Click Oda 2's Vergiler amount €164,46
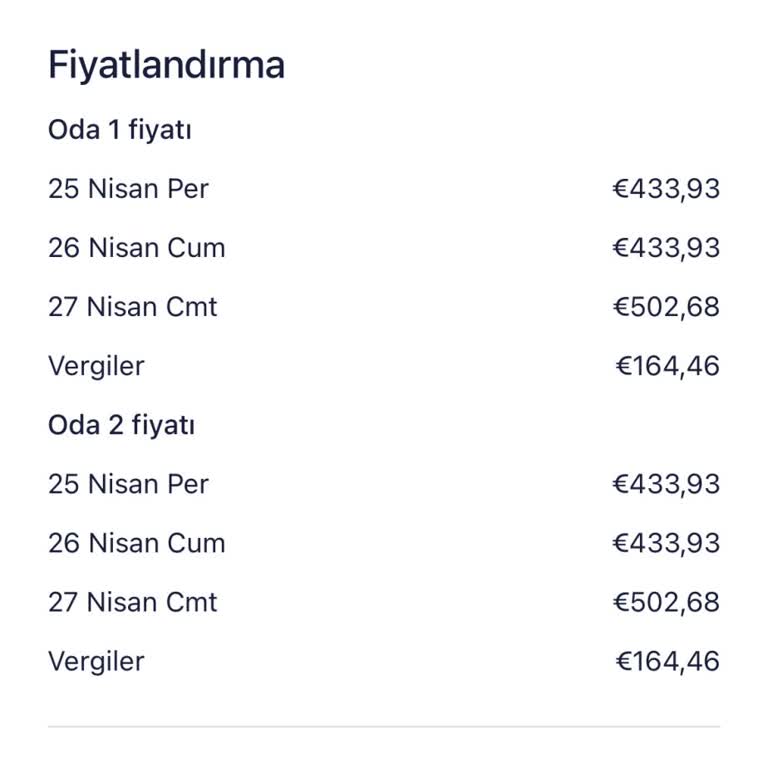Screen dimensions: 768x768 coord(667,661)
